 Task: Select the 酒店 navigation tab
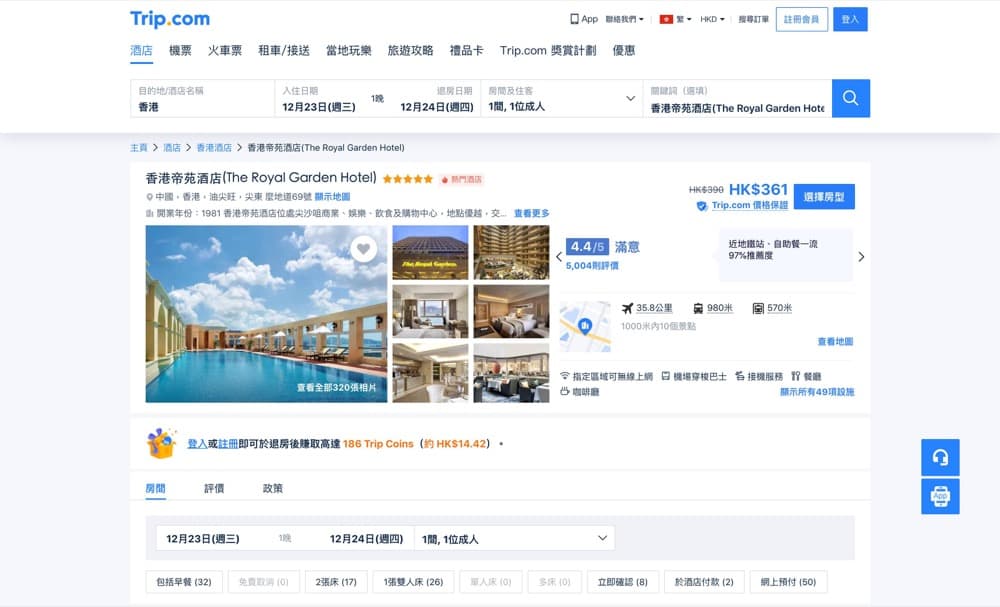point(142,50)
